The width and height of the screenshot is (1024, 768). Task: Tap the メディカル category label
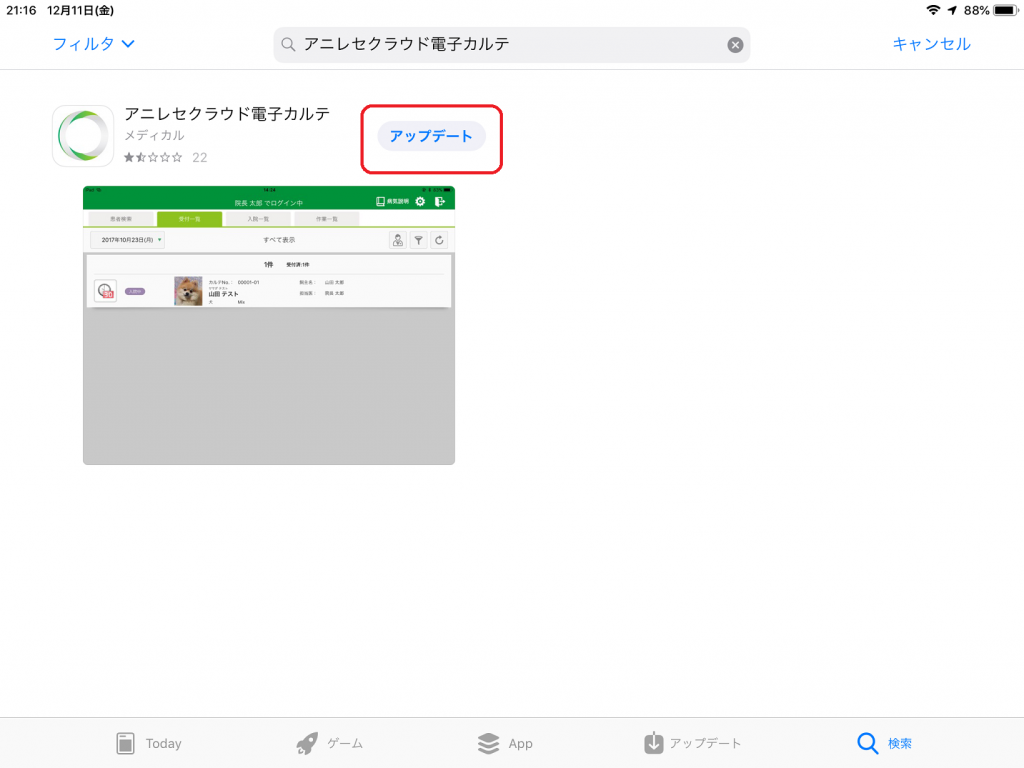click(x=154, y=135)
